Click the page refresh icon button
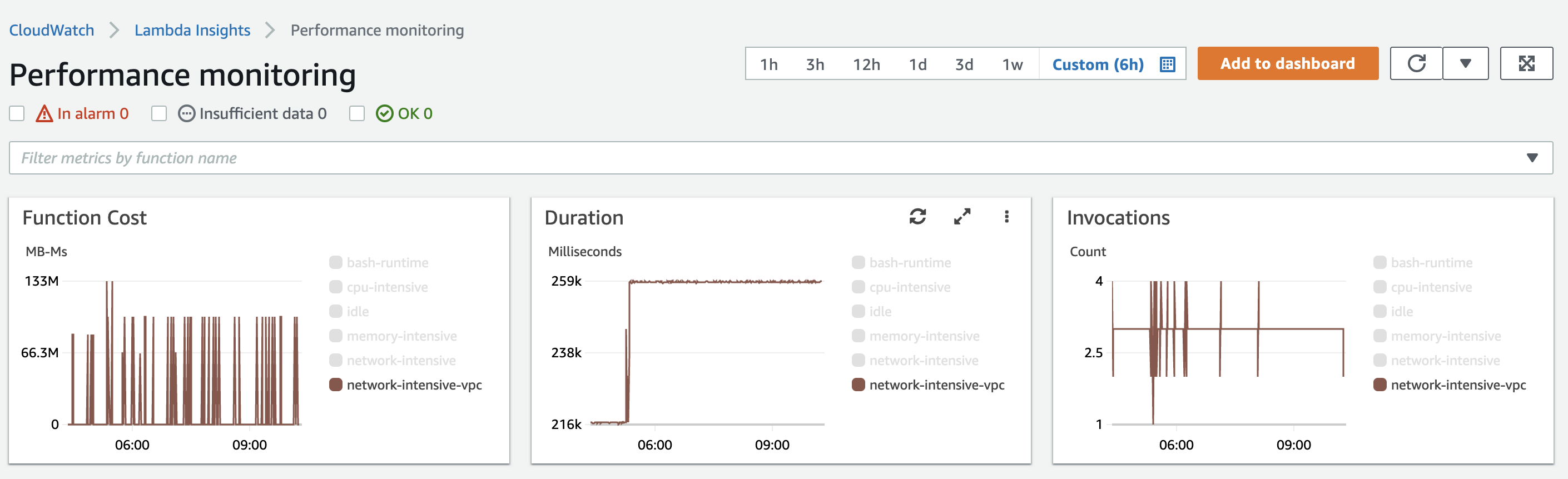Screen dimensions: 1568x479 coord(1416,63)
